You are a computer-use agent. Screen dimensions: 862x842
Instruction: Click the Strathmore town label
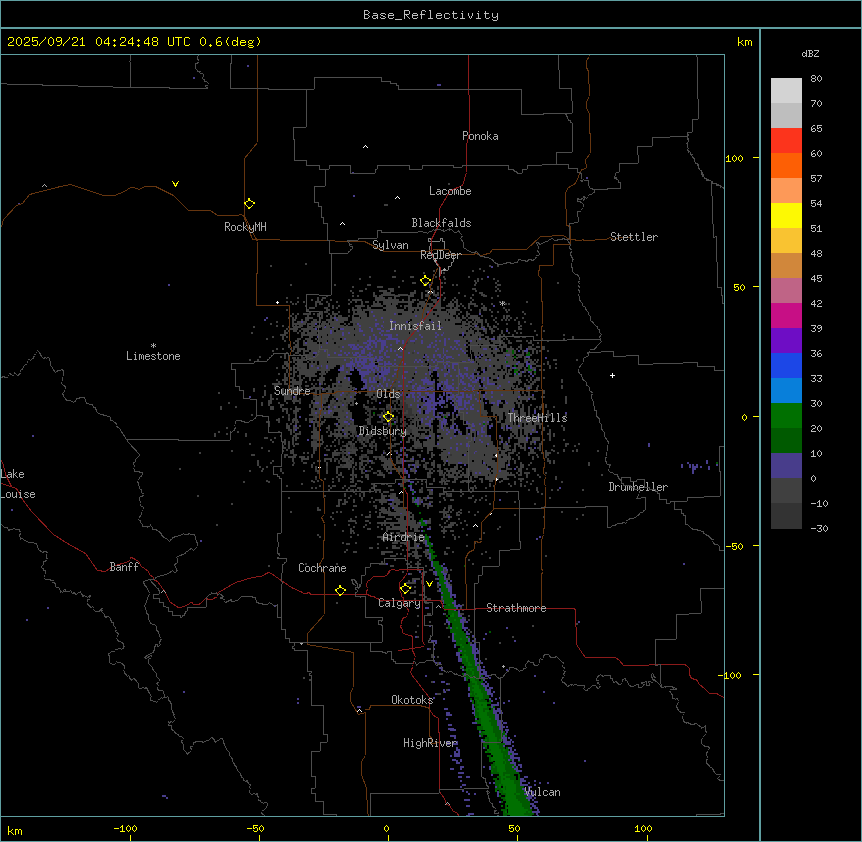tap(516, 608)
